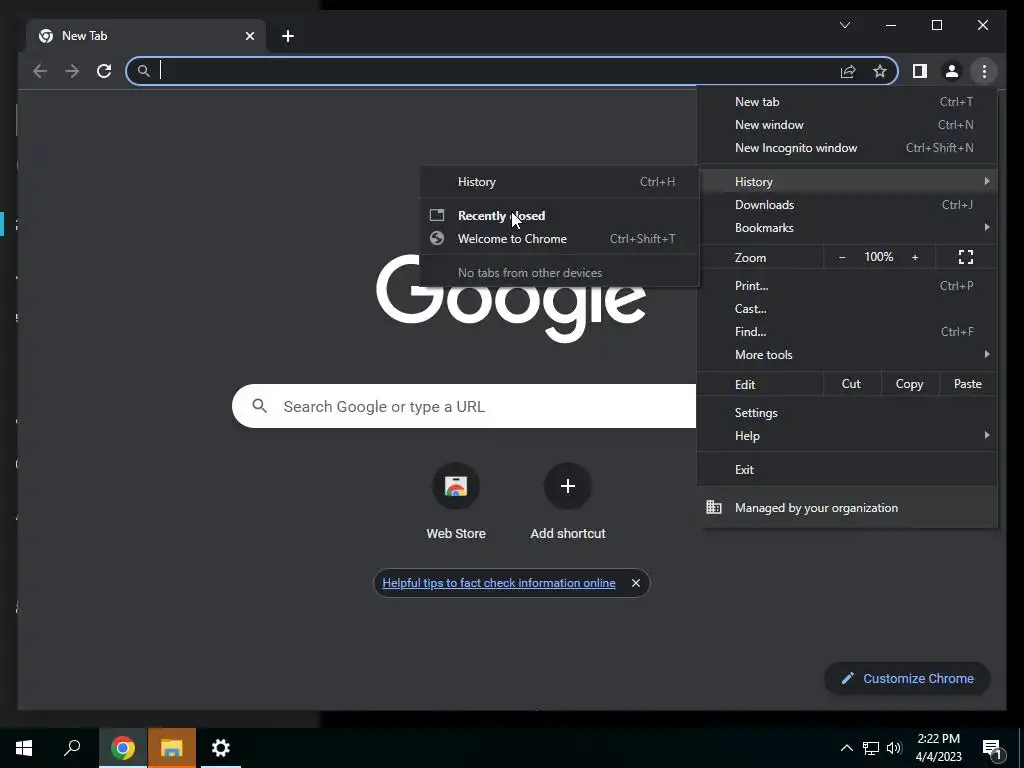Open History page from the submenu
Viewport: 1024px width, 768px height.
point(559,182)
